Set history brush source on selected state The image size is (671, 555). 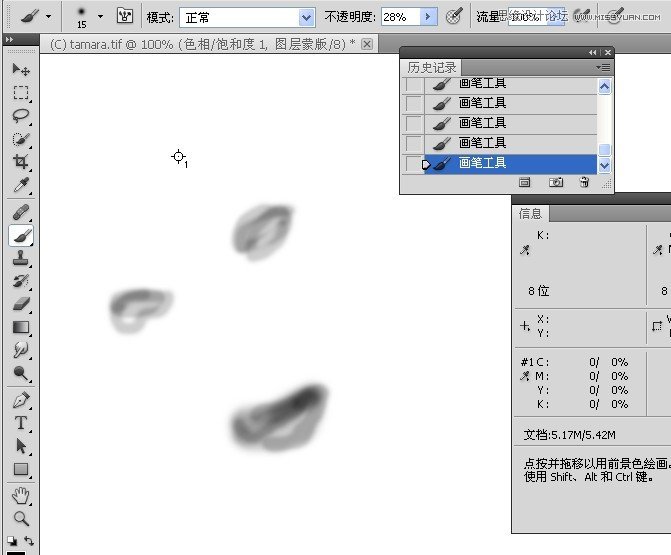[413, 163]
